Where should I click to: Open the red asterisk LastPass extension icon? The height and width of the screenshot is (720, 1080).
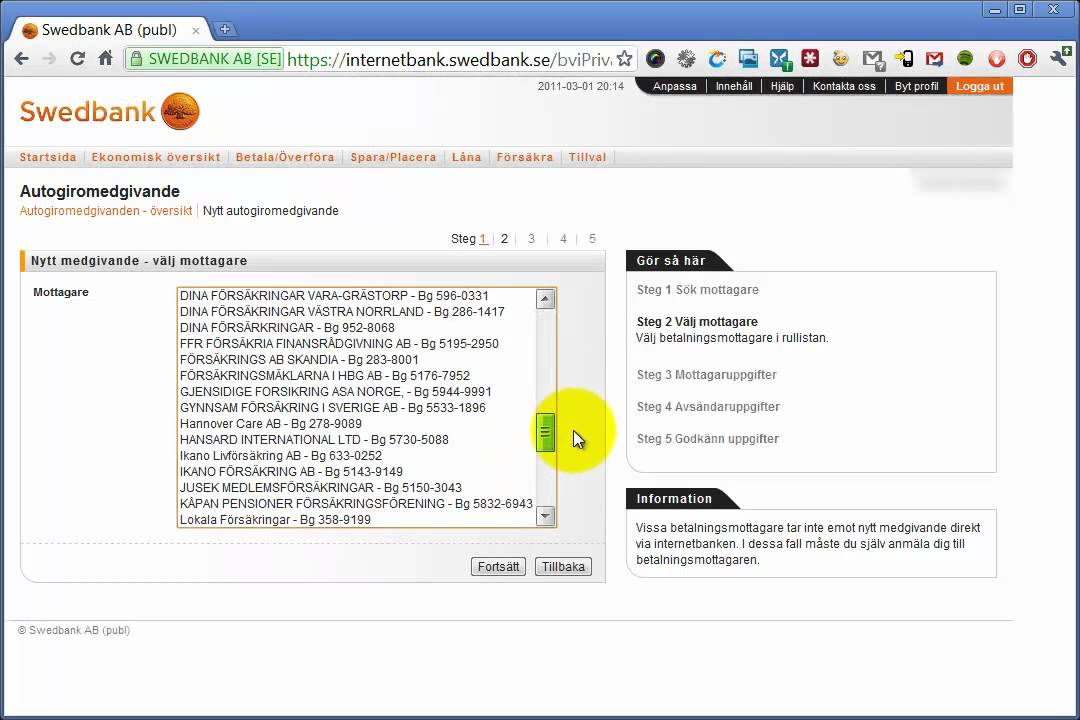(810, 59)
